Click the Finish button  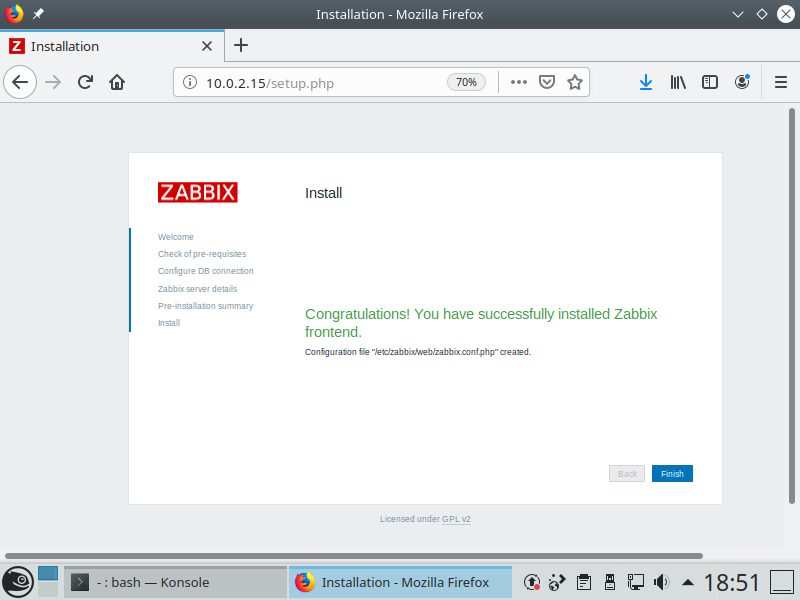click(672, 473)
